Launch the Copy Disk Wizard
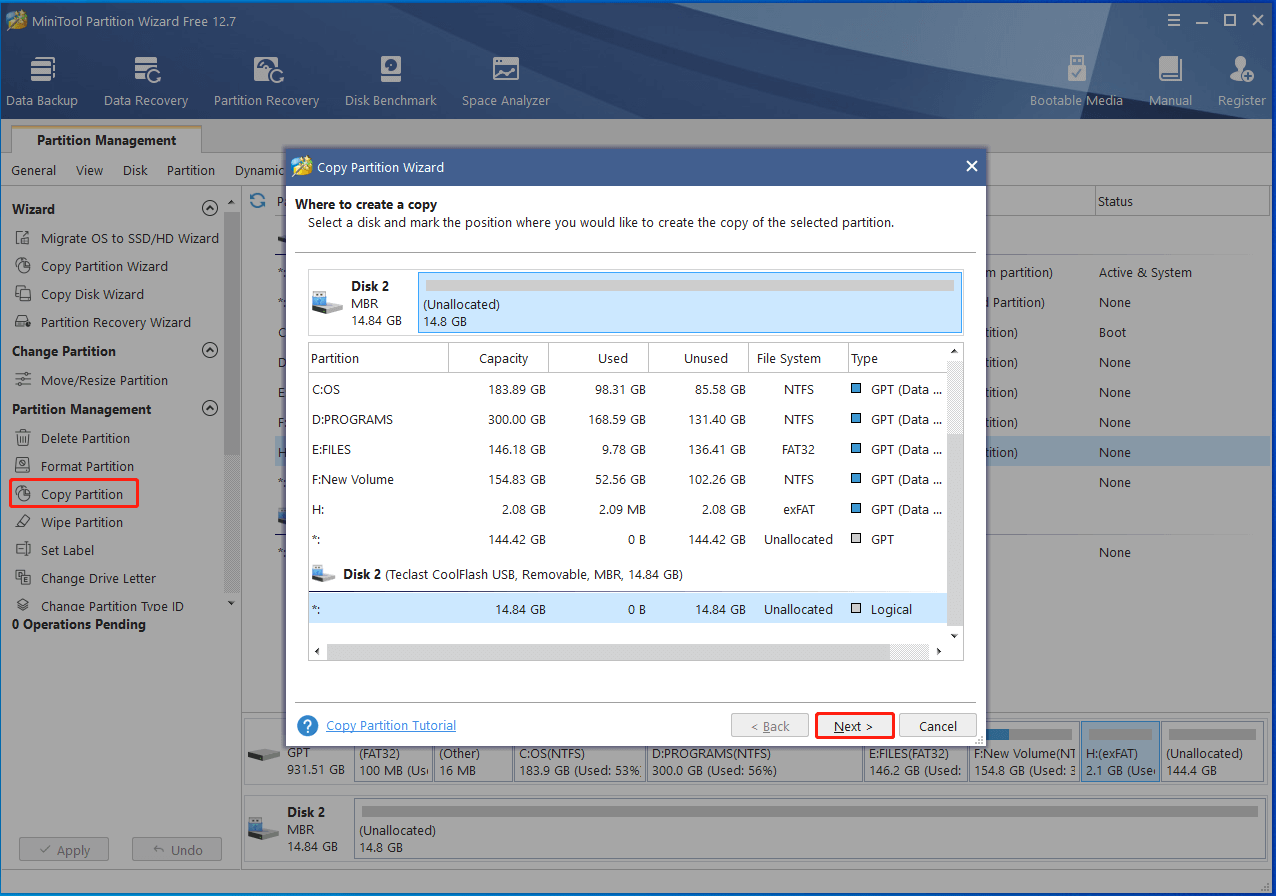 79,294
